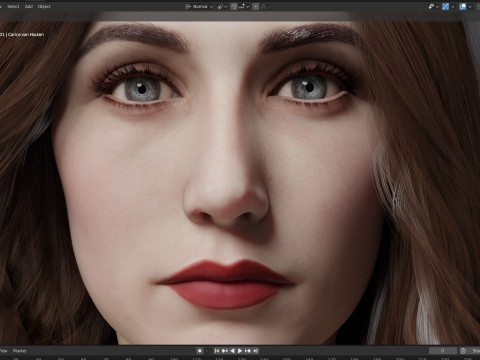This screenshot has width=480, height=360.
Task: Jump to the start frame in timeline
Action: (x=217, y=351)
